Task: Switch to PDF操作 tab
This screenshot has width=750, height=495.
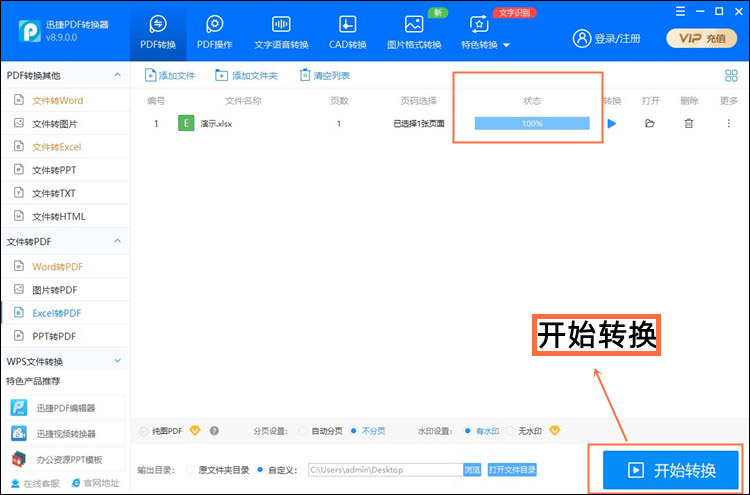Action: coord(214,33)
